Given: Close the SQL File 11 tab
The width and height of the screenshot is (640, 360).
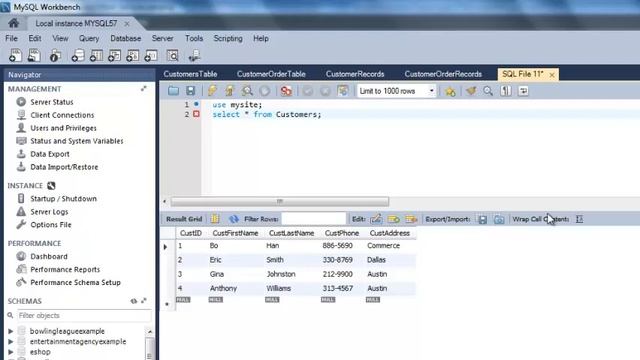Looking at the screenshot, I should tap(552, 75).
